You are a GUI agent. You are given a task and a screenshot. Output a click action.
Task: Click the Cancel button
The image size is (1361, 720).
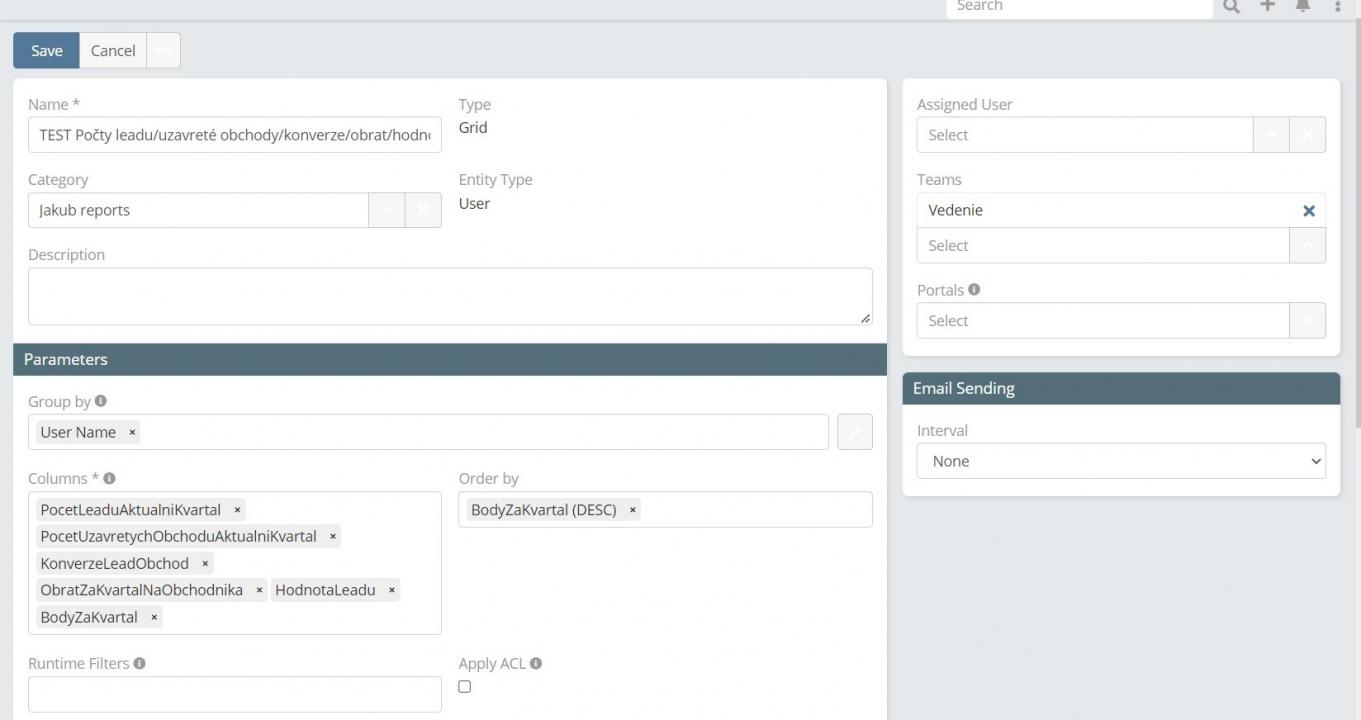point(113,51)
